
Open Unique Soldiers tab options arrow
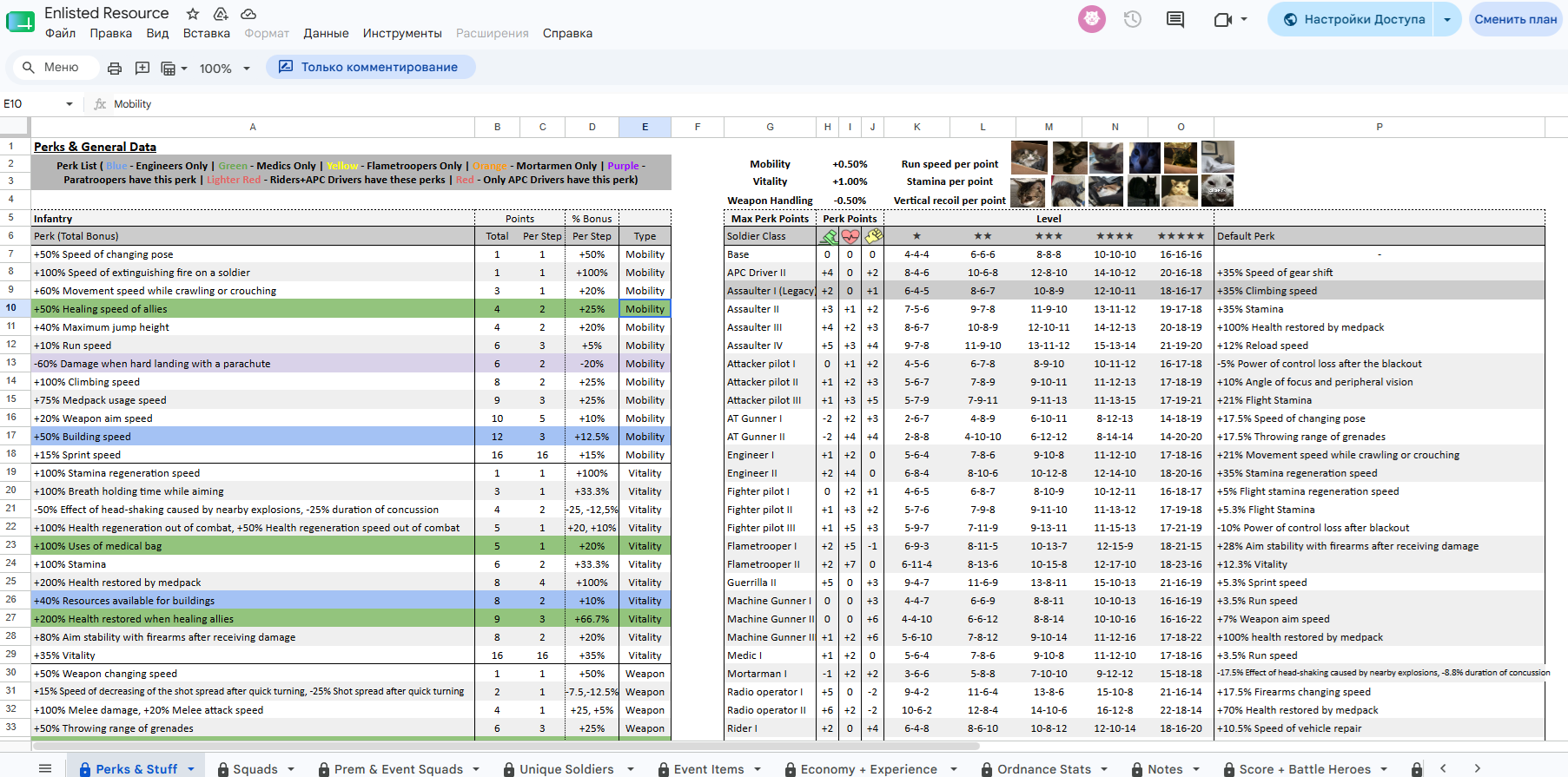point(631,769)
